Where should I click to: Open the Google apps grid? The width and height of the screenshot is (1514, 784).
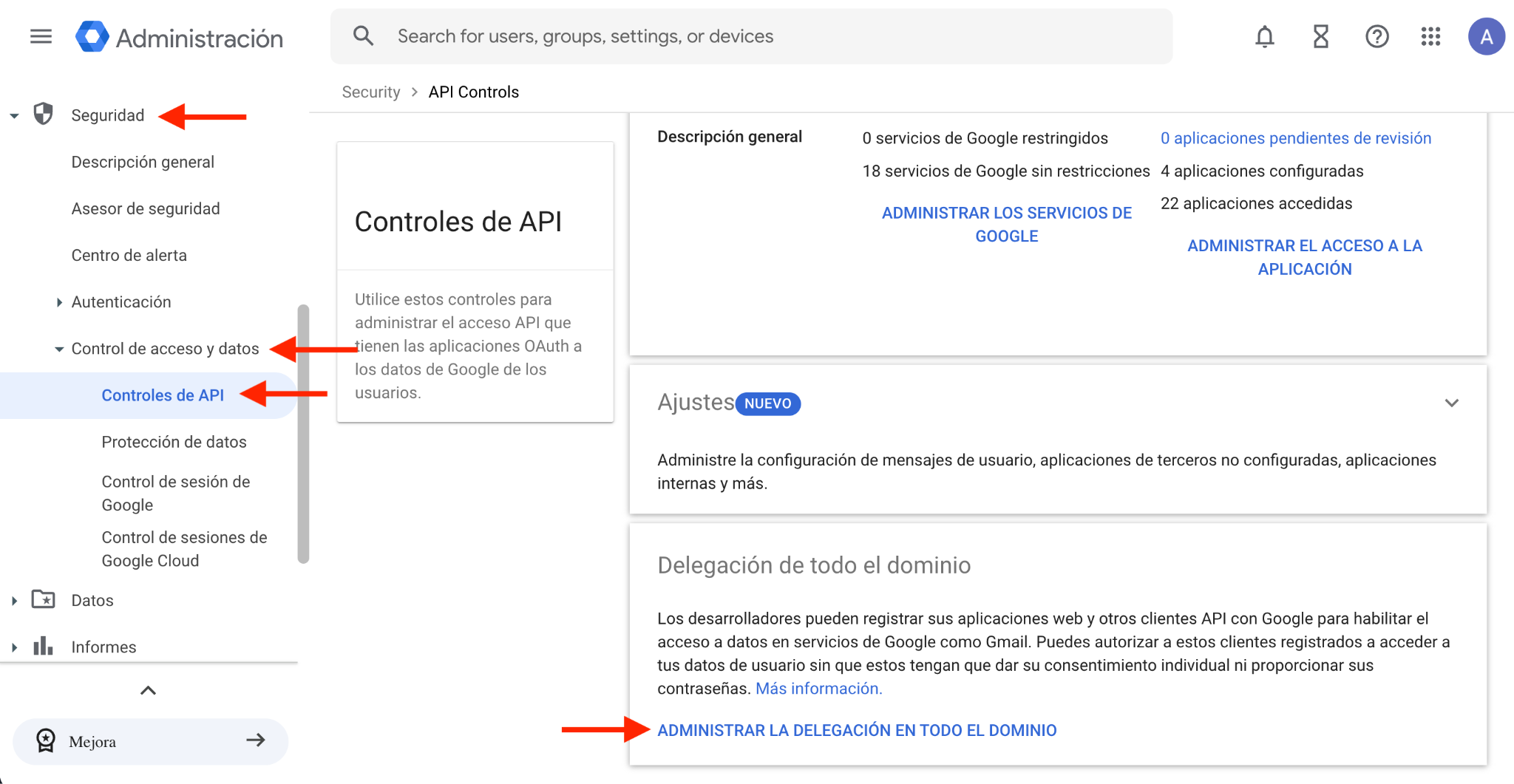click(1430, 36)
